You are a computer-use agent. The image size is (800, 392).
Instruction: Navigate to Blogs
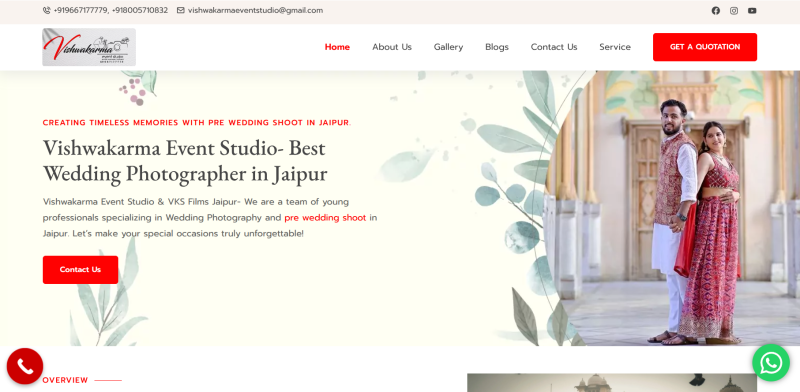(x=497, y=47)
